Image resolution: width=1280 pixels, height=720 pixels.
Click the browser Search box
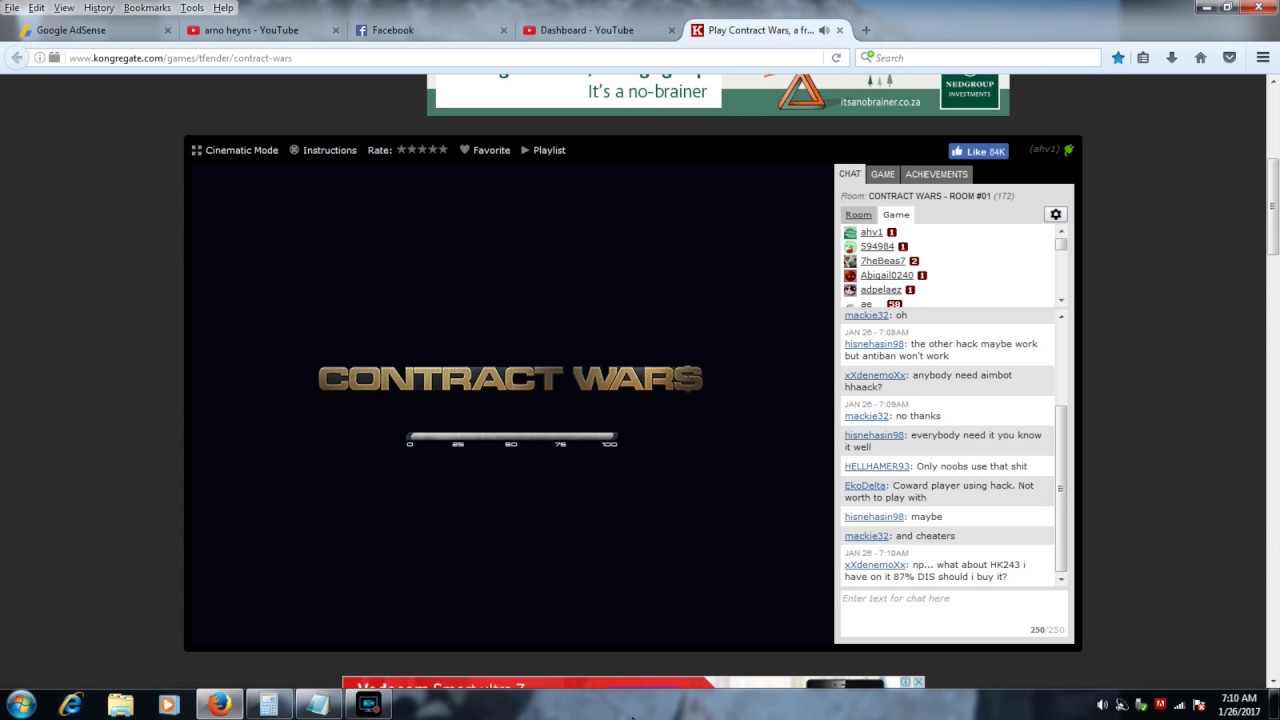[x=978, y=58]
